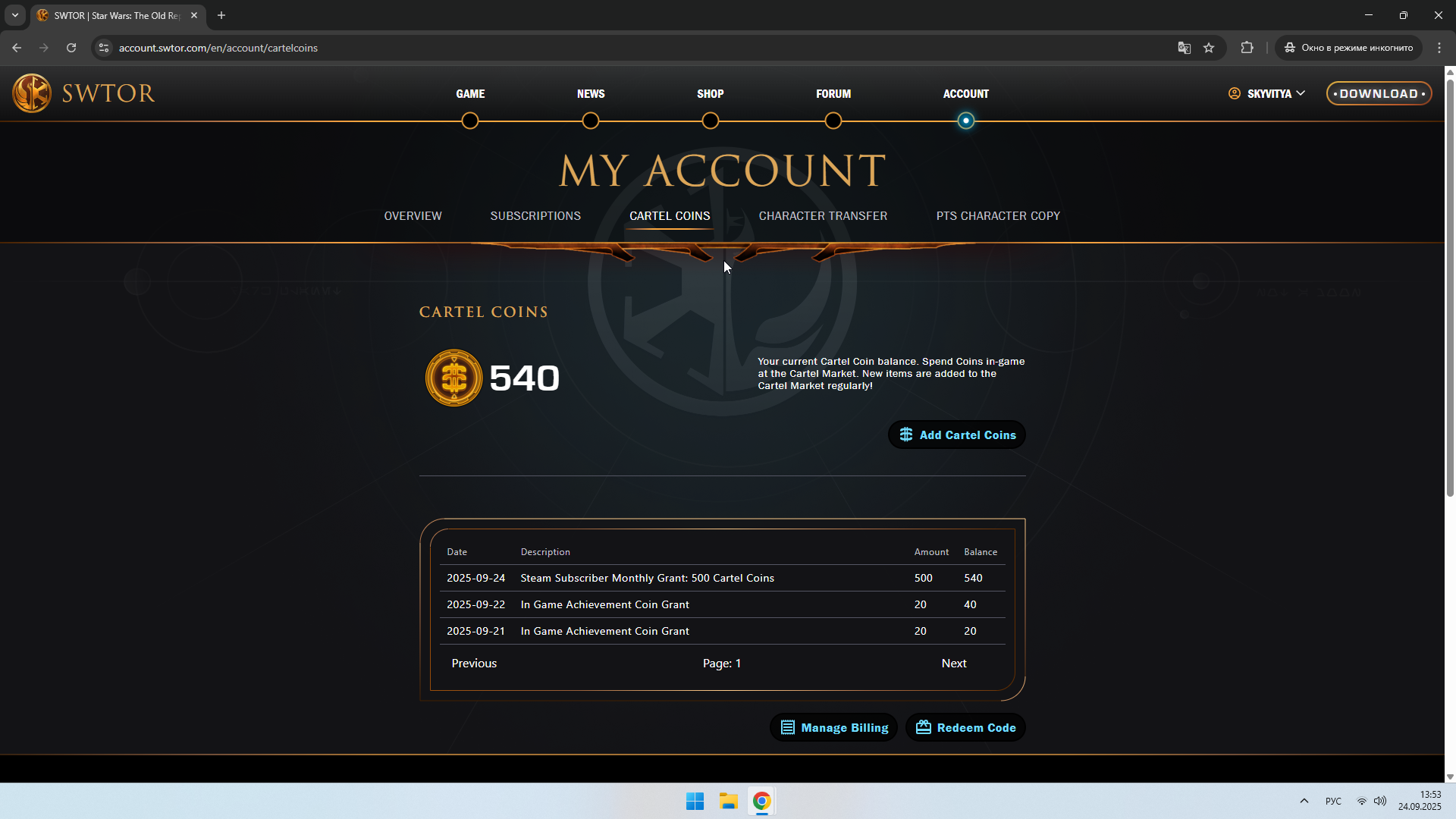Open site information icon in address bar

pyautogui.click(x=104, y=48)
